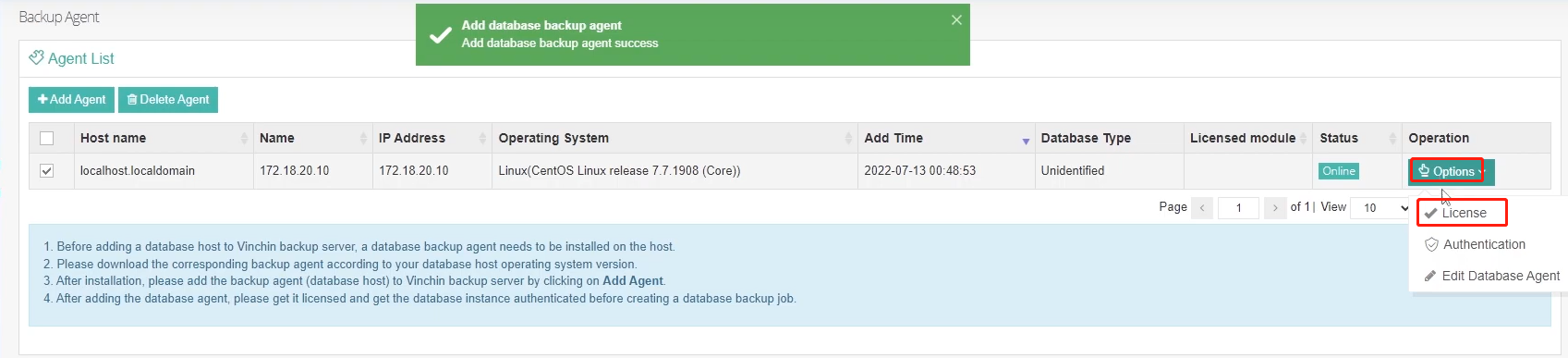Click the Add Agent button
The image size is (1568, 358).
click(71, 100)
